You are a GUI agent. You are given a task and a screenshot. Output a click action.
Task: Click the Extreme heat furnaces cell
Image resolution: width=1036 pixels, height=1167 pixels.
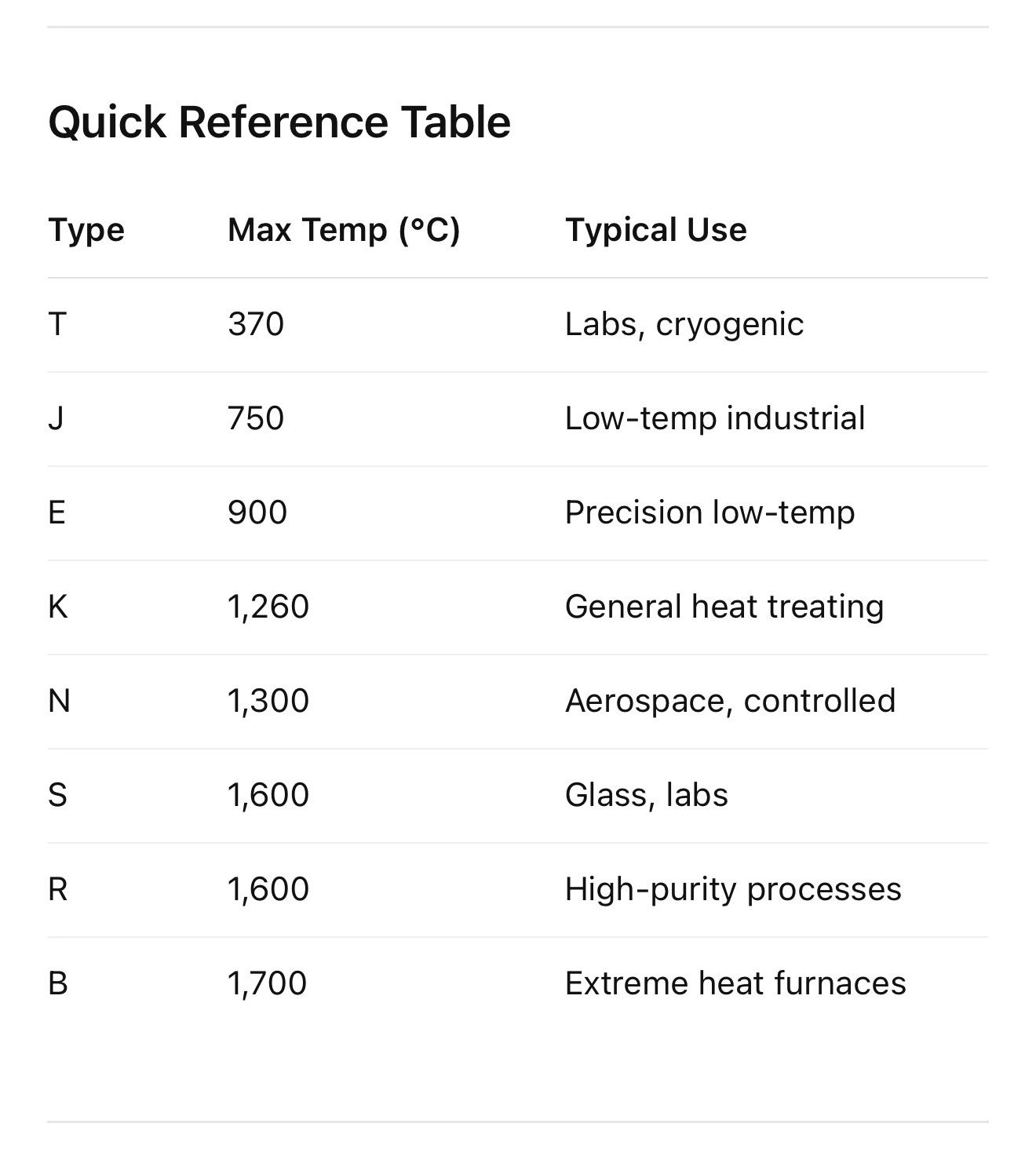(735, 983)
